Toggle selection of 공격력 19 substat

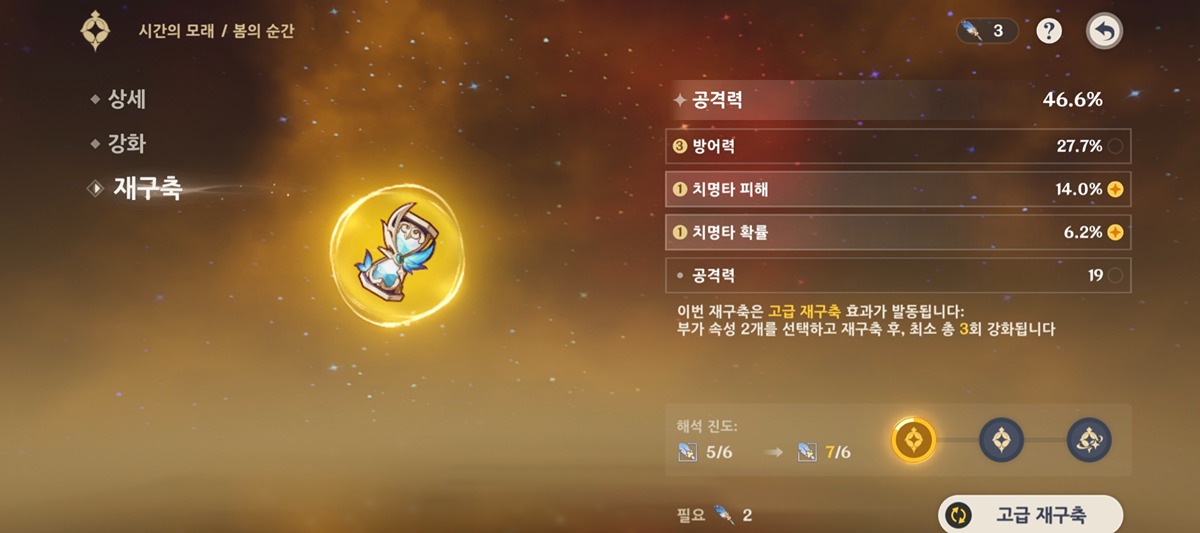[x=898, y=275]
